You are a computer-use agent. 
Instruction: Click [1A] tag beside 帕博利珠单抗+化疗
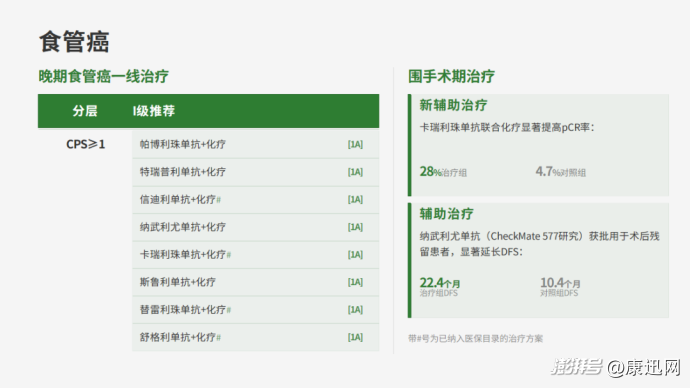pyautogui.click(x=355, y=144)
